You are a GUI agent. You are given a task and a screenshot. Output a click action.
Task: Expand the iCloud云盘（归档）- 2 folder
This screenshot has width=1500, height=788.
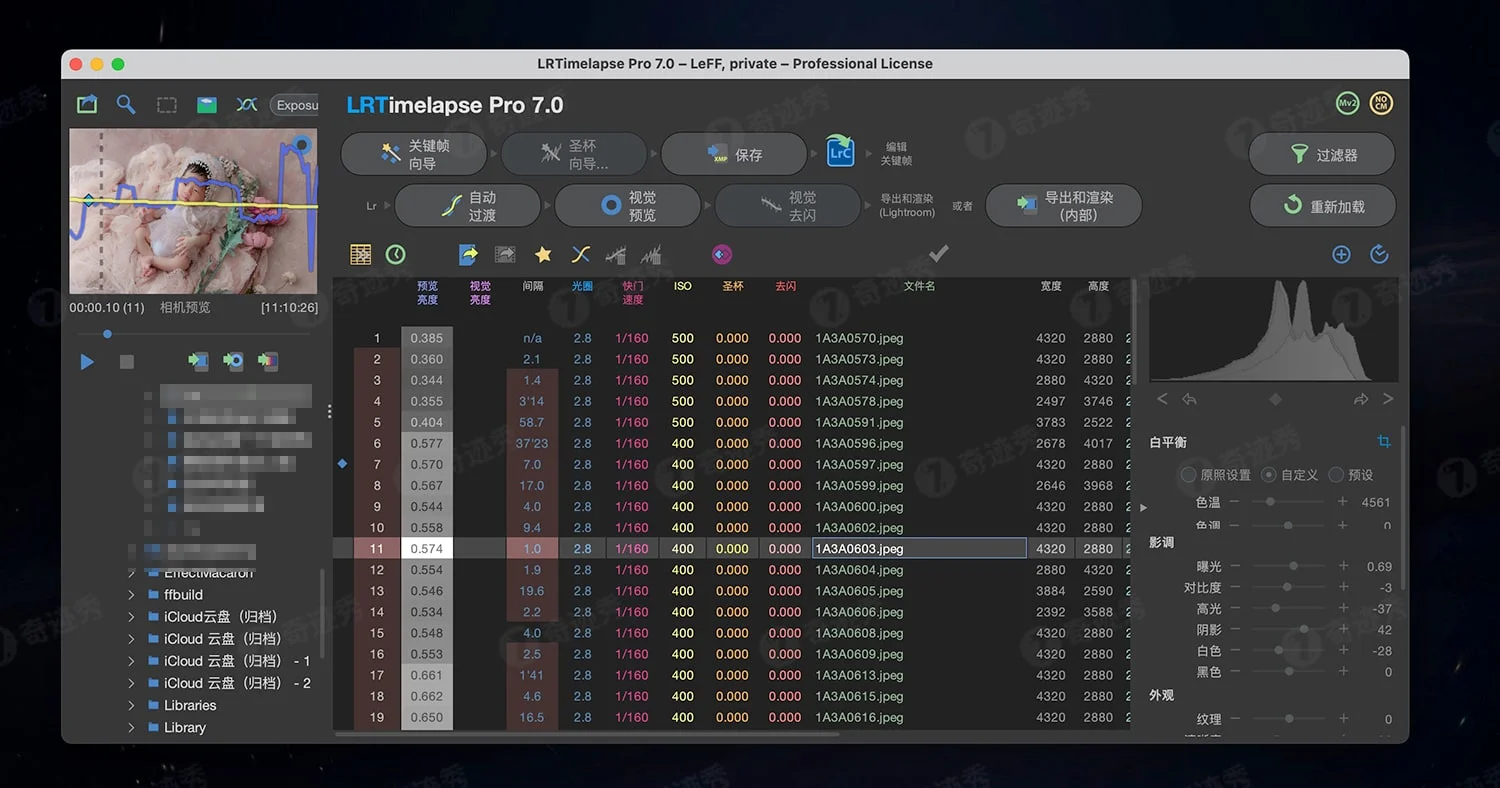coord(131,683)
